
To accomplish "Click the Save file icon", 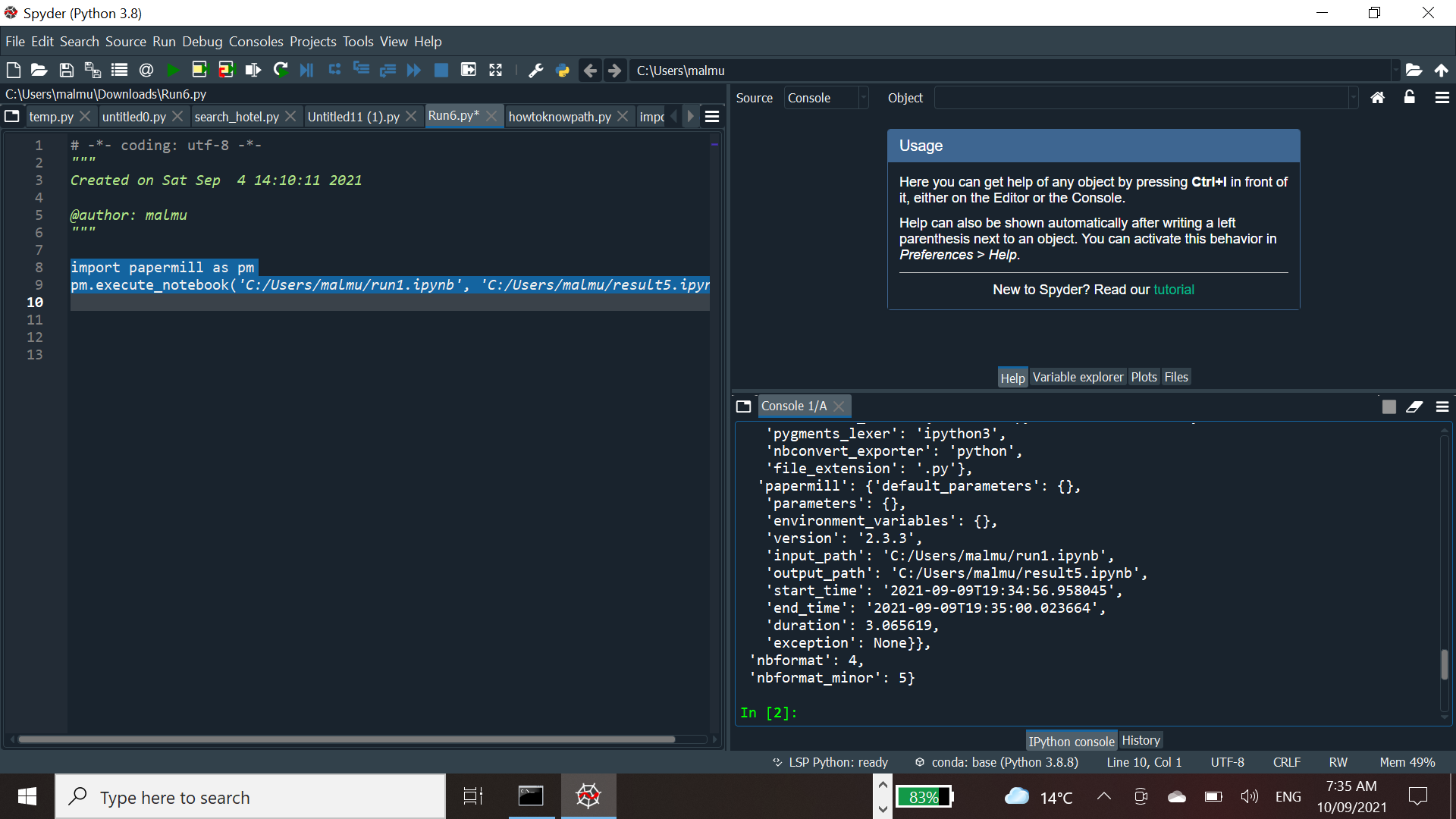I will click(x=66, y=70).
